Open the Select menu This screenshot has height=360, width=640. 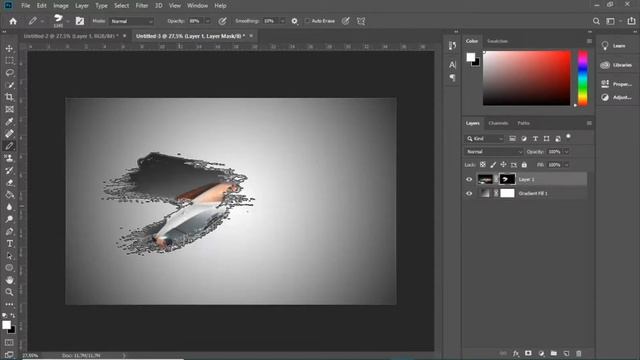121,6
